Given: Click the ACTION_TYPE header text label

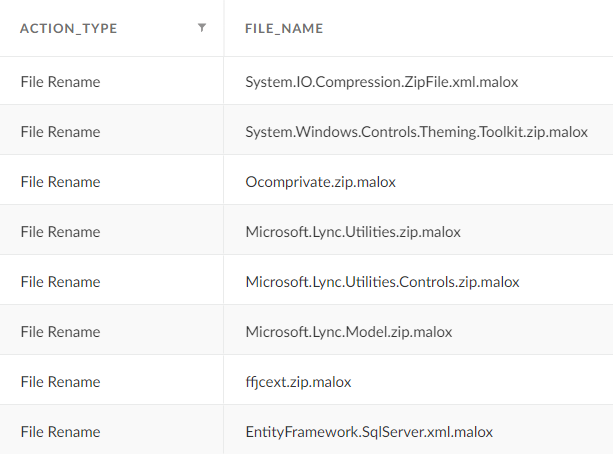Looking at the screenshot, I should click(x=68, y=29).
